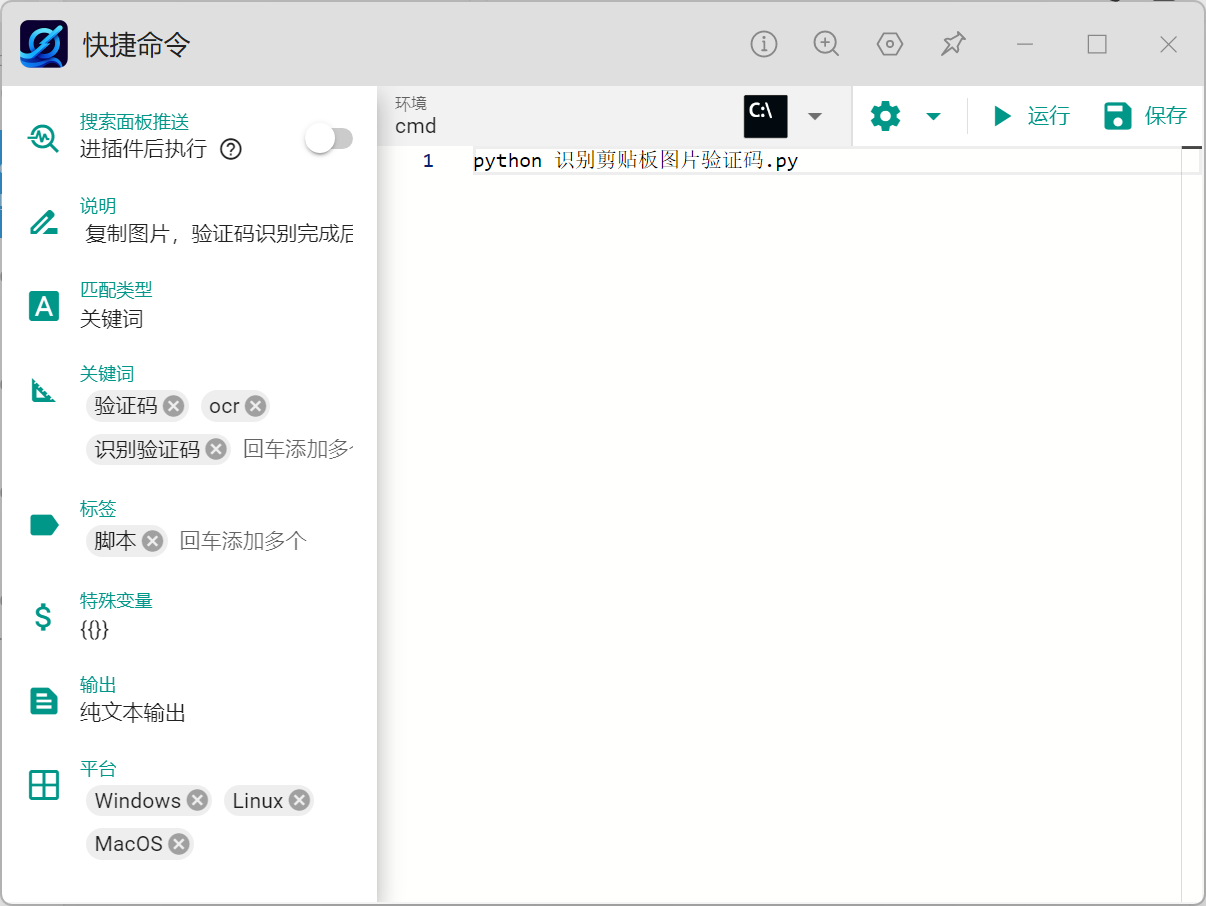Click the green gear settings icon

(x=885, y=116)
